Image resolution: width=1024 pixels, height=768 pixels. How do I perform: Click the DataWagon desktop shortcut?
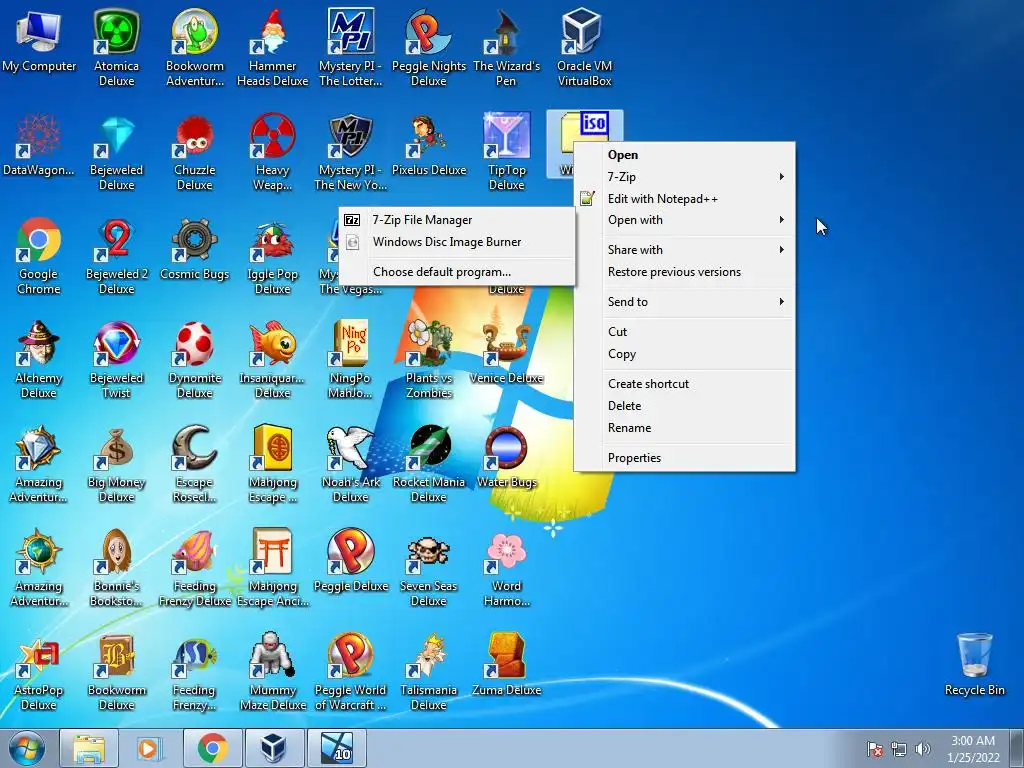(39, 145)
